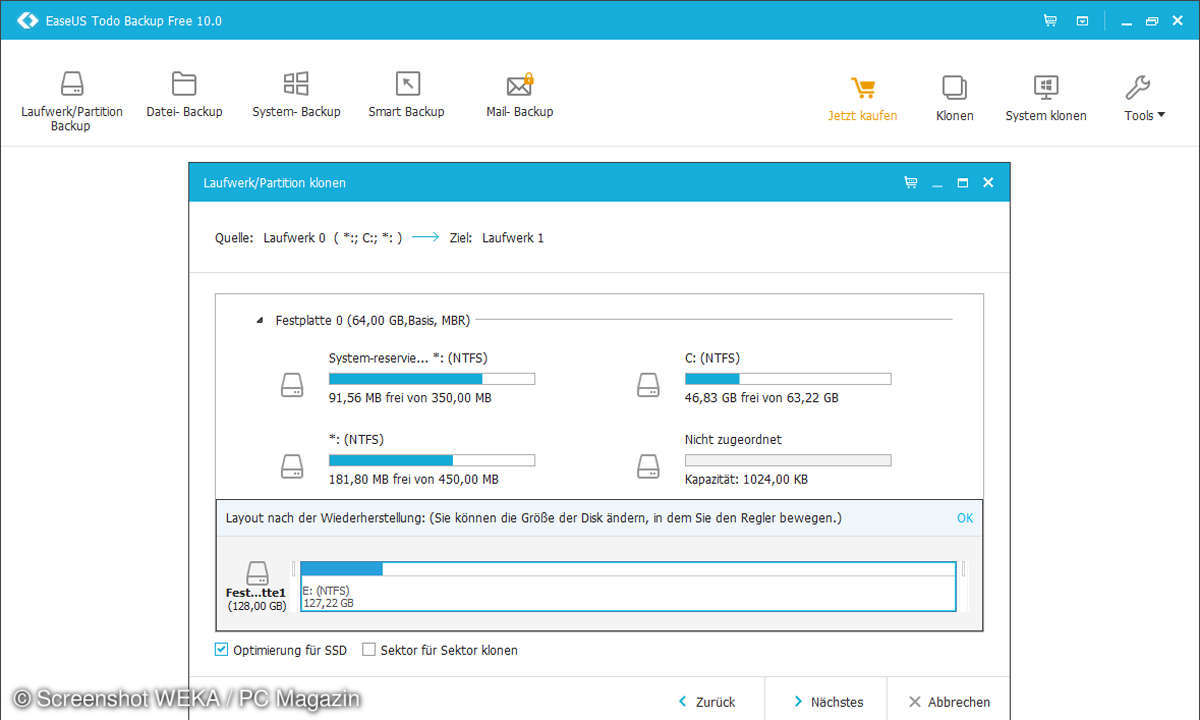Click C: partition usage bar
The width and height of the screenshot is (1200, 720).
click(788, 379)
